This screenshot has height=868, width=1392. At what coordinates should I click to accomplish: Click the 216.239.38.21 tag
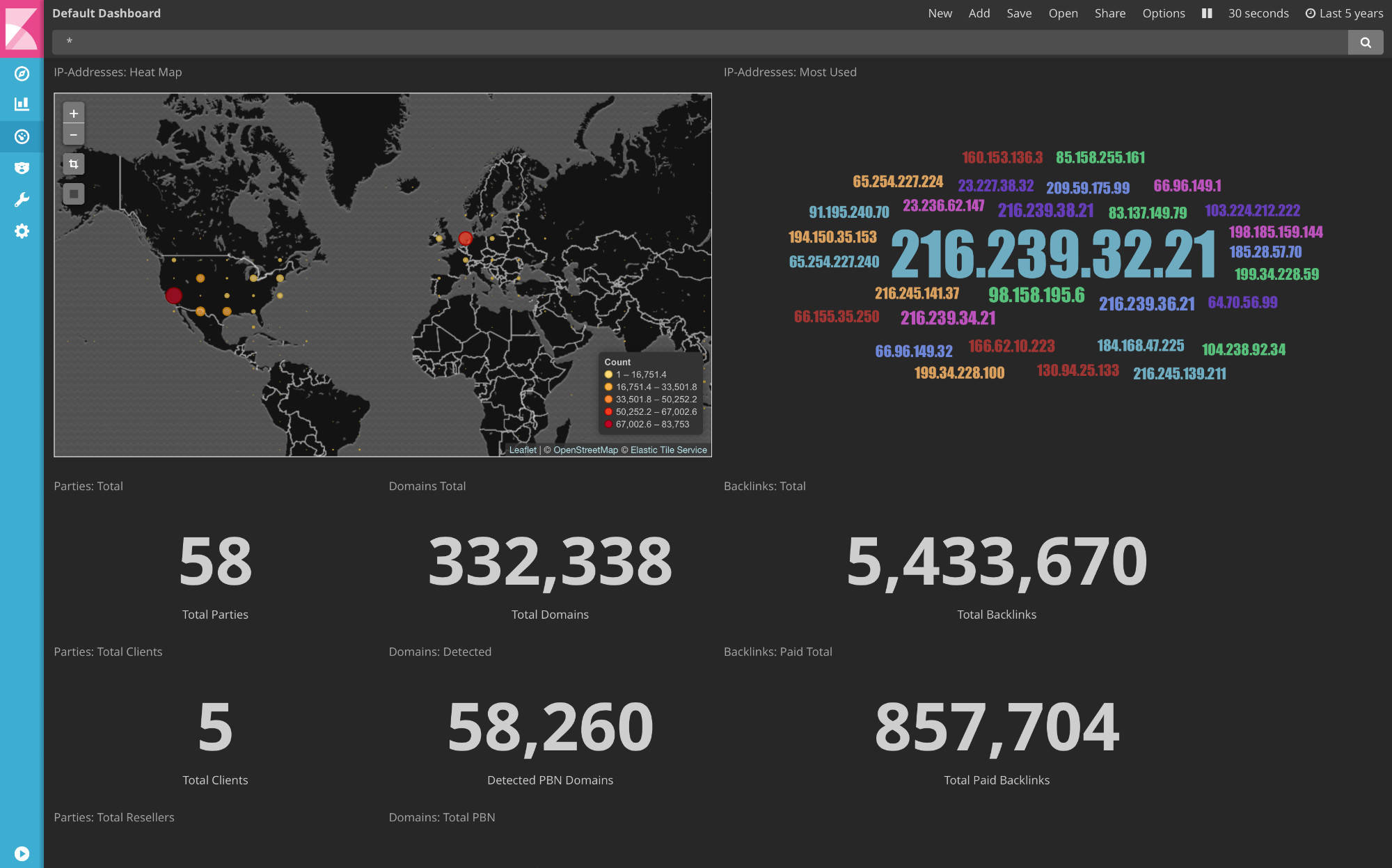[1045, 210]
